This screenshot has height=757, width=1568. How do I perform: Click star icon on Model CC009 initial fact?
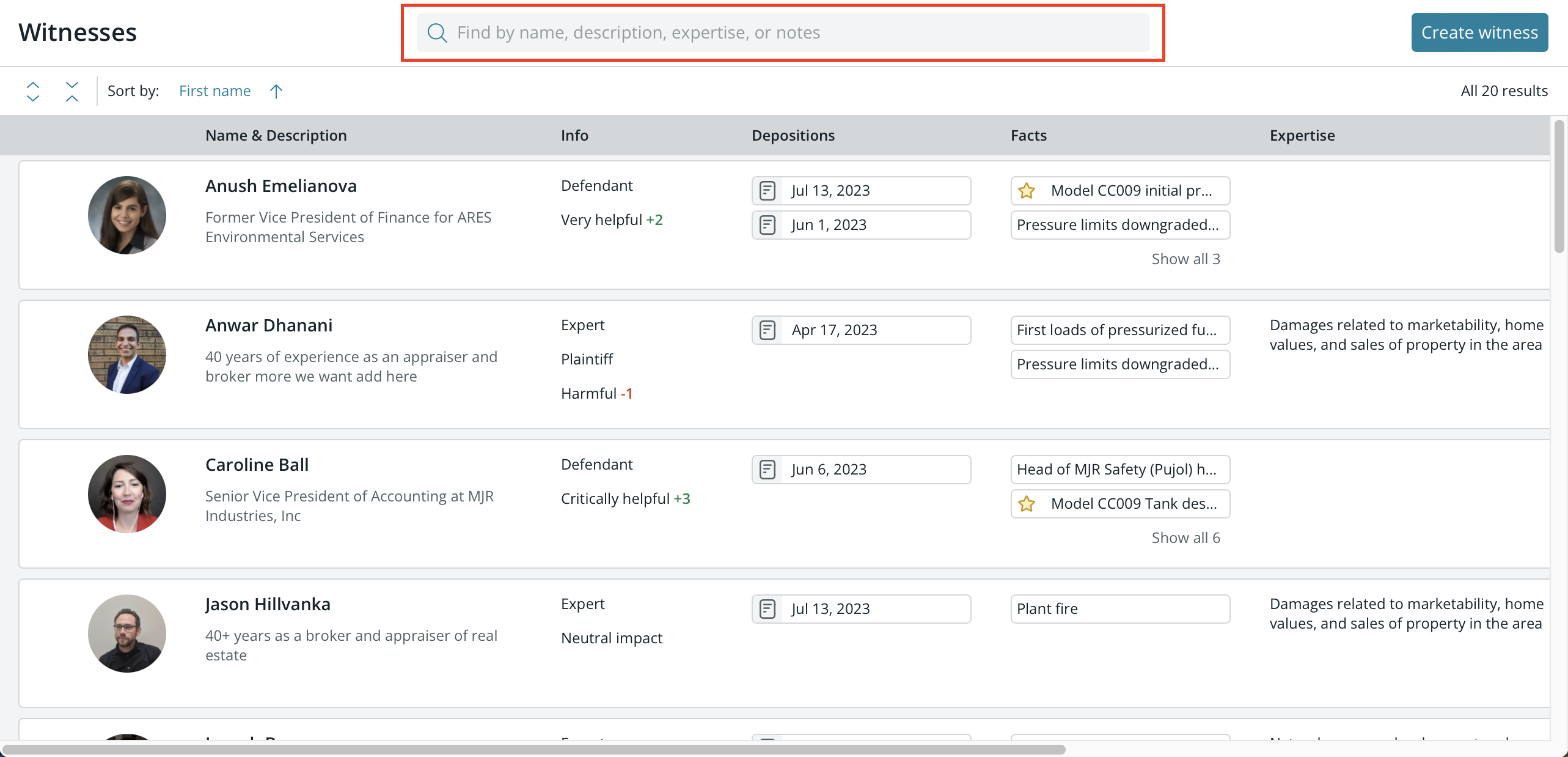[x=1027, y=191]
